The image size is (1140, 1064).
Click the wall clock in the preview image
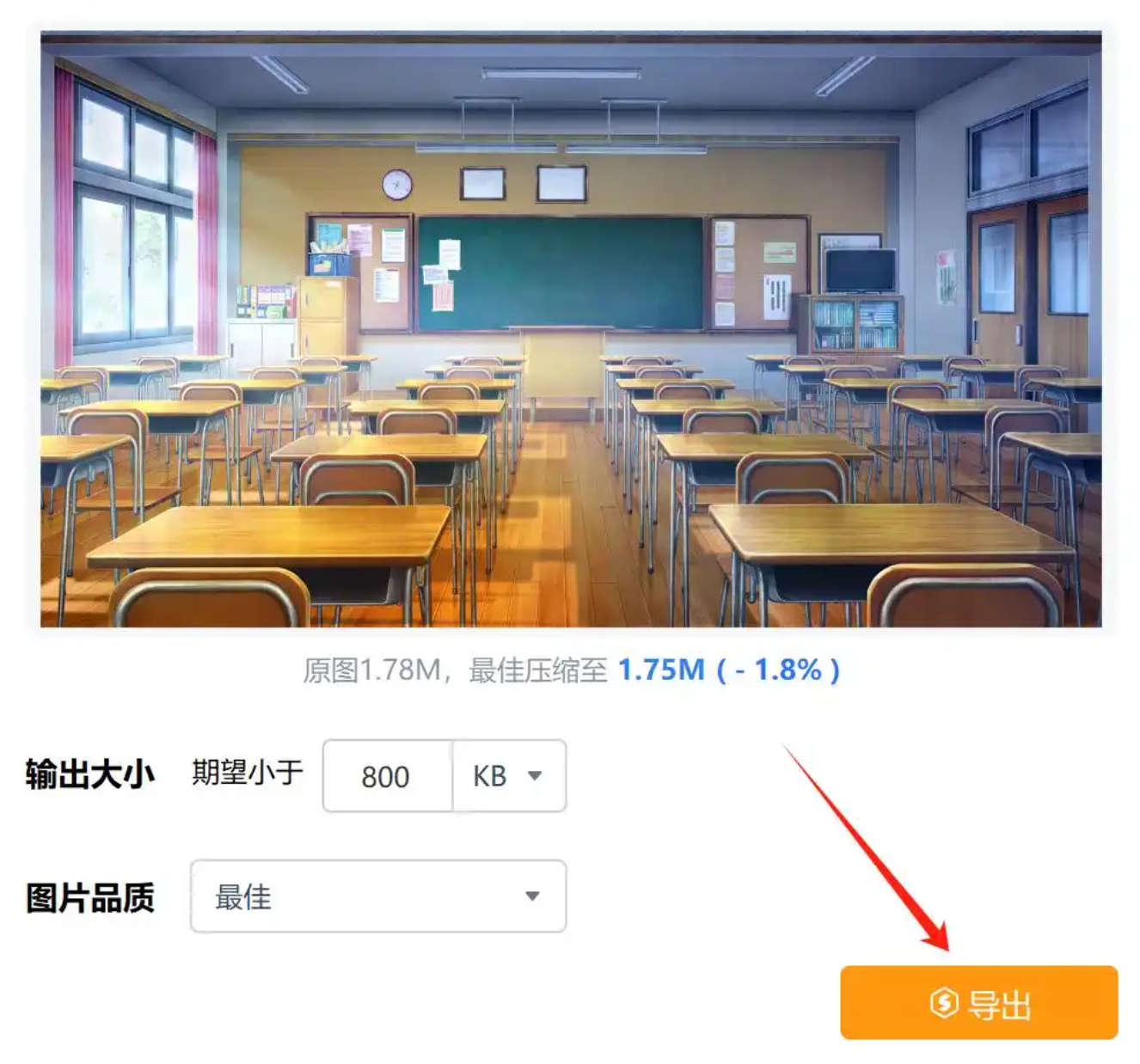397,184
